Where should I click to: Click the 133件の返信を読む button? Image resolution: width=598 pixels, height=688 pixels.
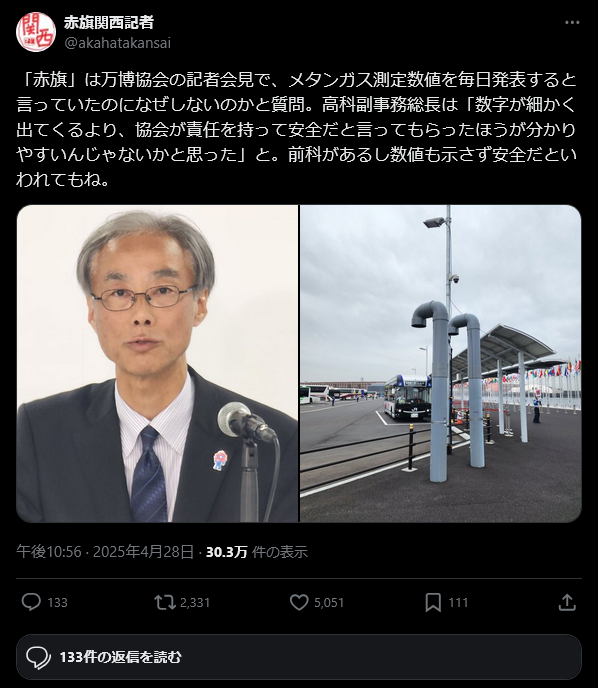point(299,657)
